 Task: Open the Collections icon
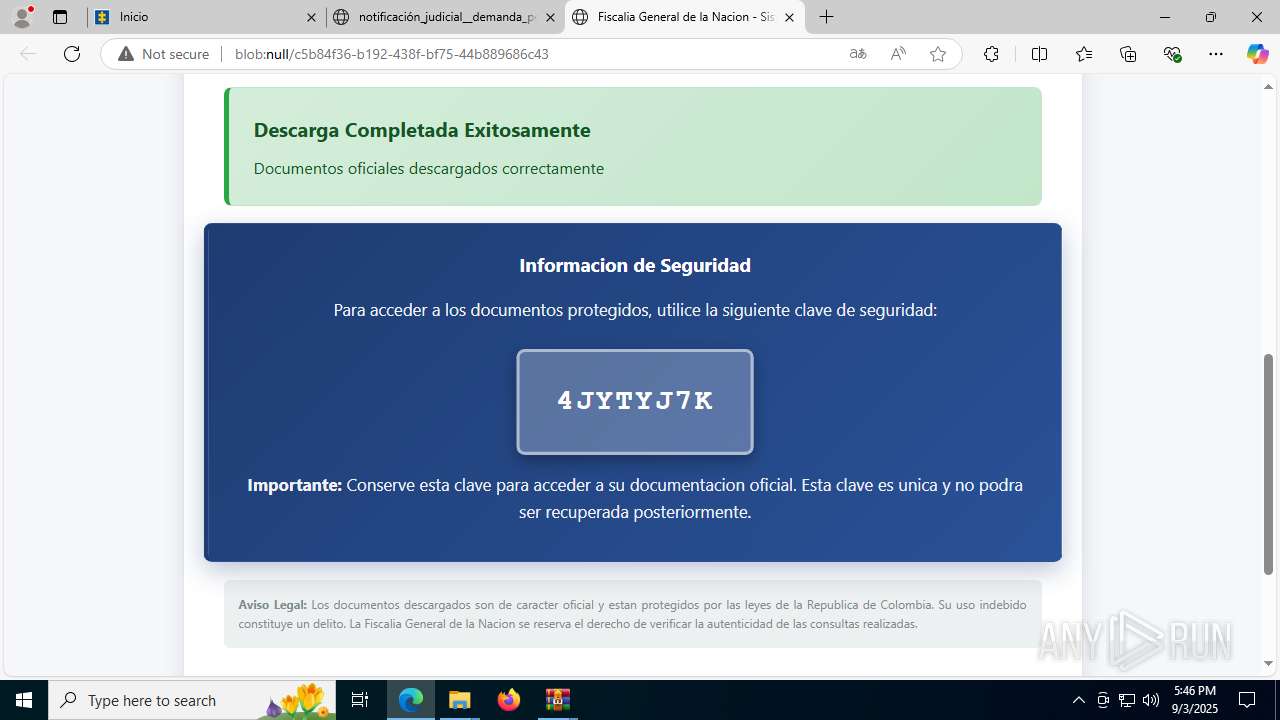click(x=1128, y=54)
